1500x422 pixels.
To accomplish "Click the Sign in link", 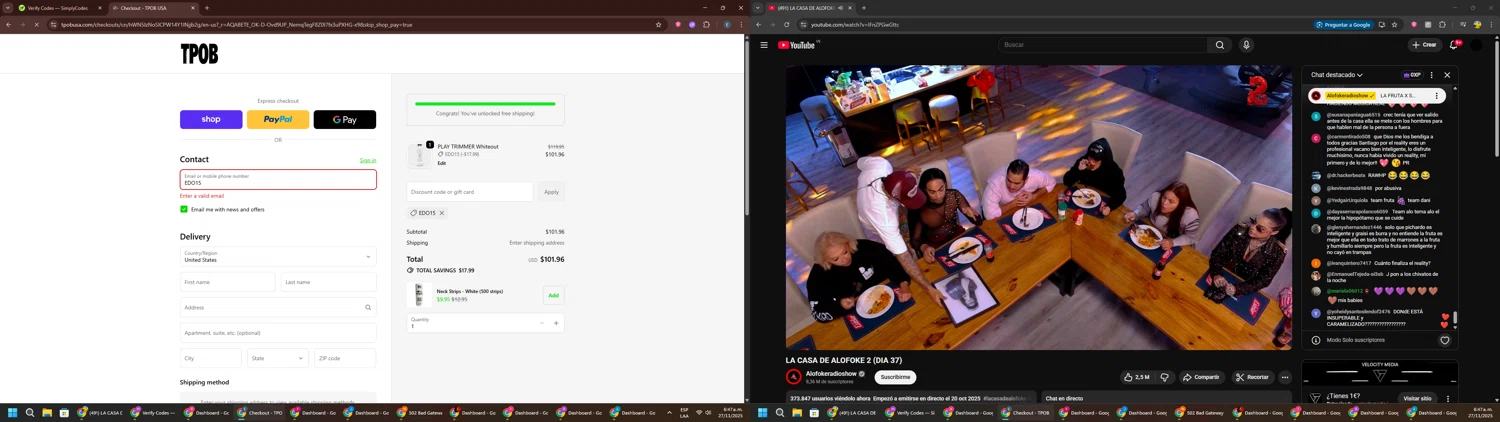I will [368, 160].
